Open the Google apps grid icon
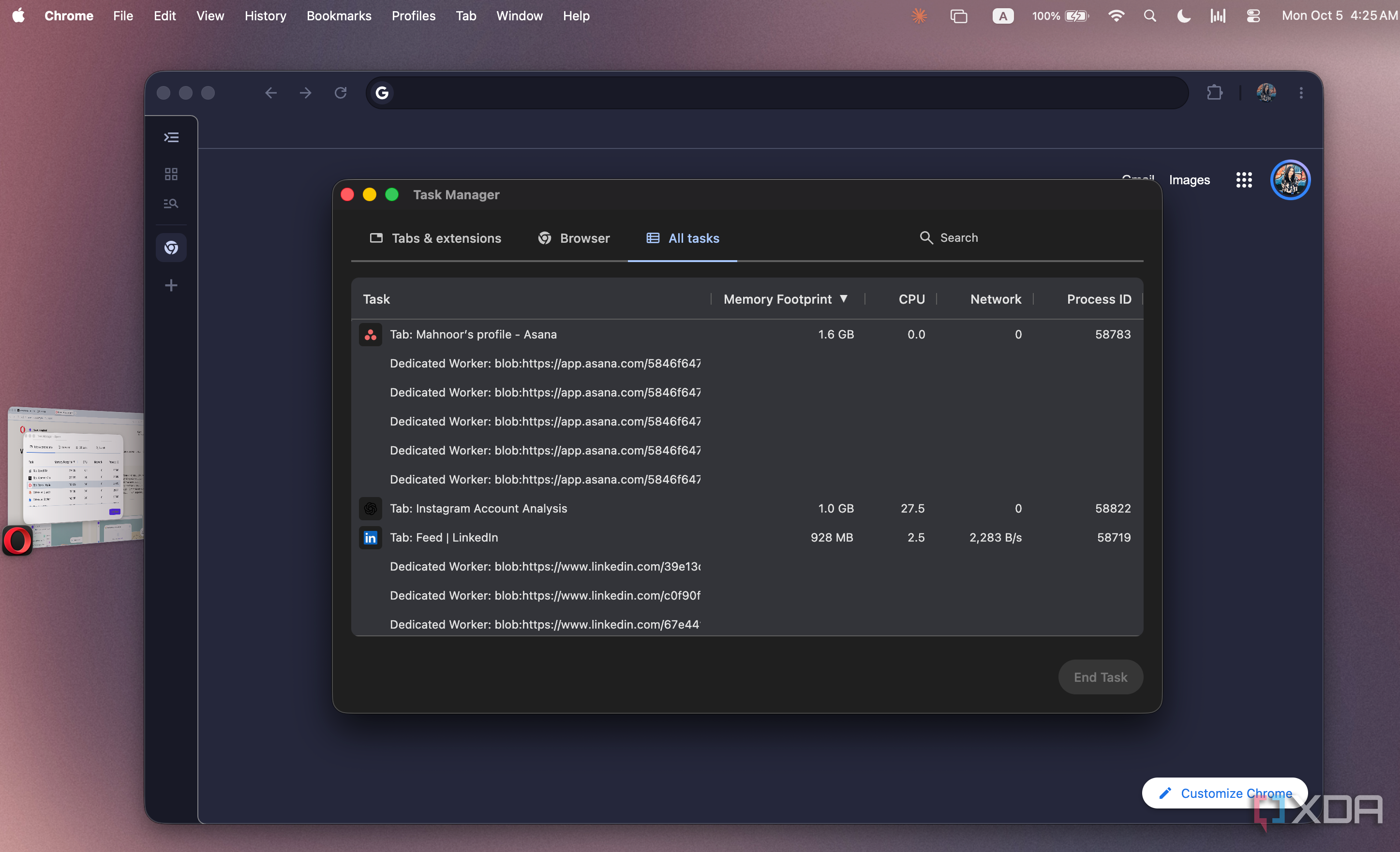 click(1244, 180)
